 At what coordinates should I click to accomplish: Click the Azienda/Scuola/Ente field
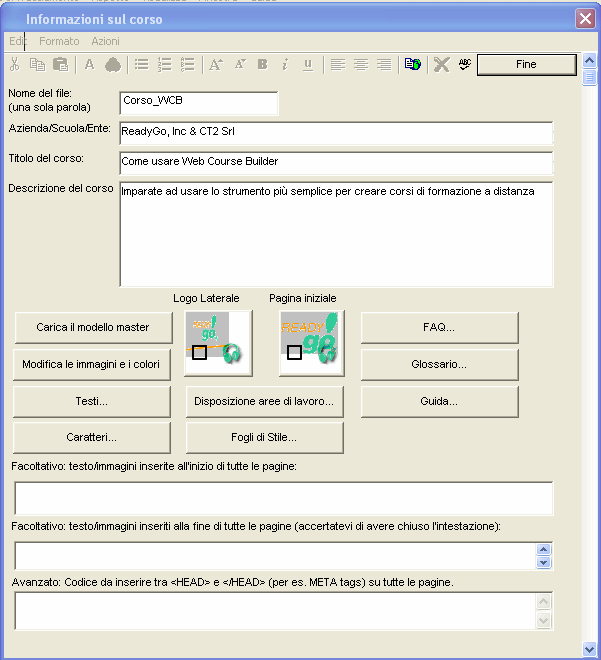[336, 133]
